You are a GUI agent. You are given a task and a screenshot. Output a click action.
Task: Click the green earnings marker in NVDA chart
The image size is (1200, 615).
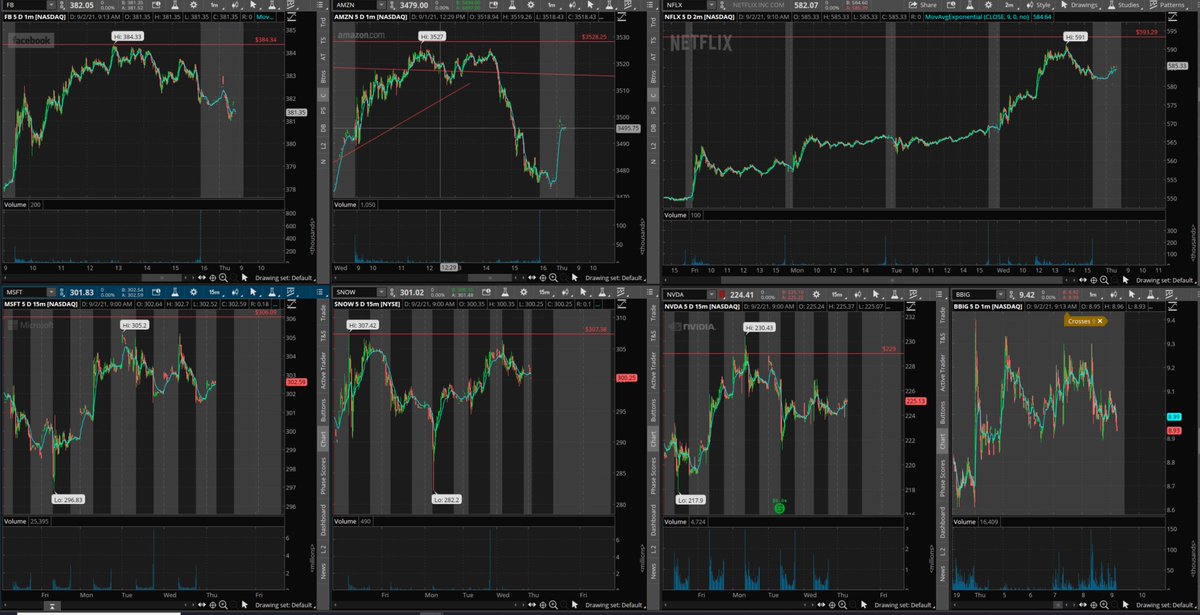(778, 507)
